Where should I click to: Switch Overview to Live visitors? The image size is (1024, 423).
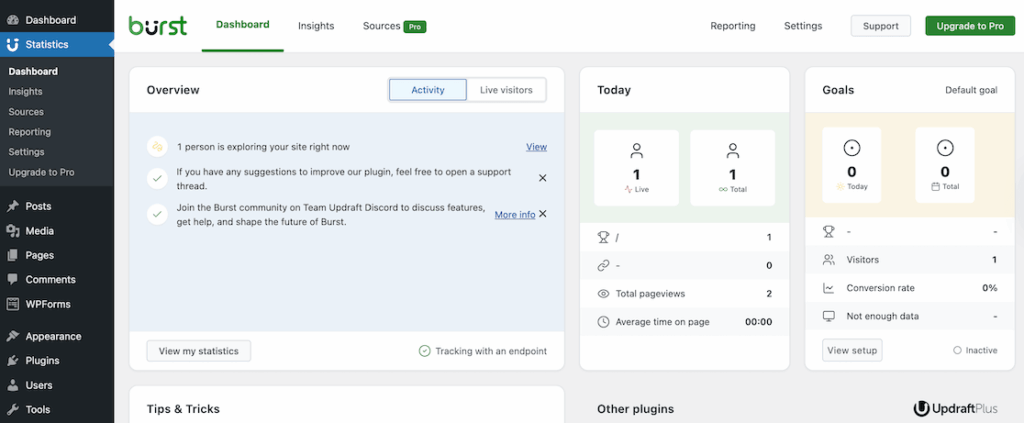click(x=506, y=90)
